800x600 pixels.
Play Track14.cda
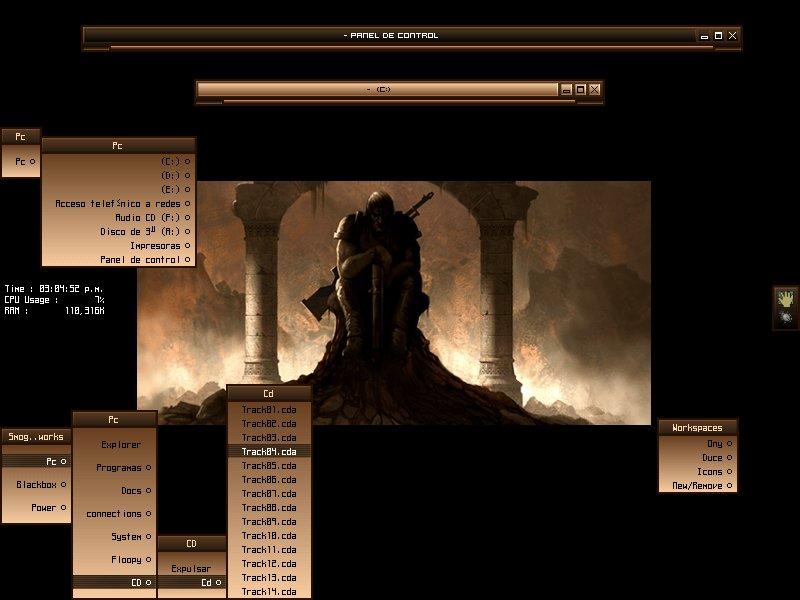coord(269,592)
